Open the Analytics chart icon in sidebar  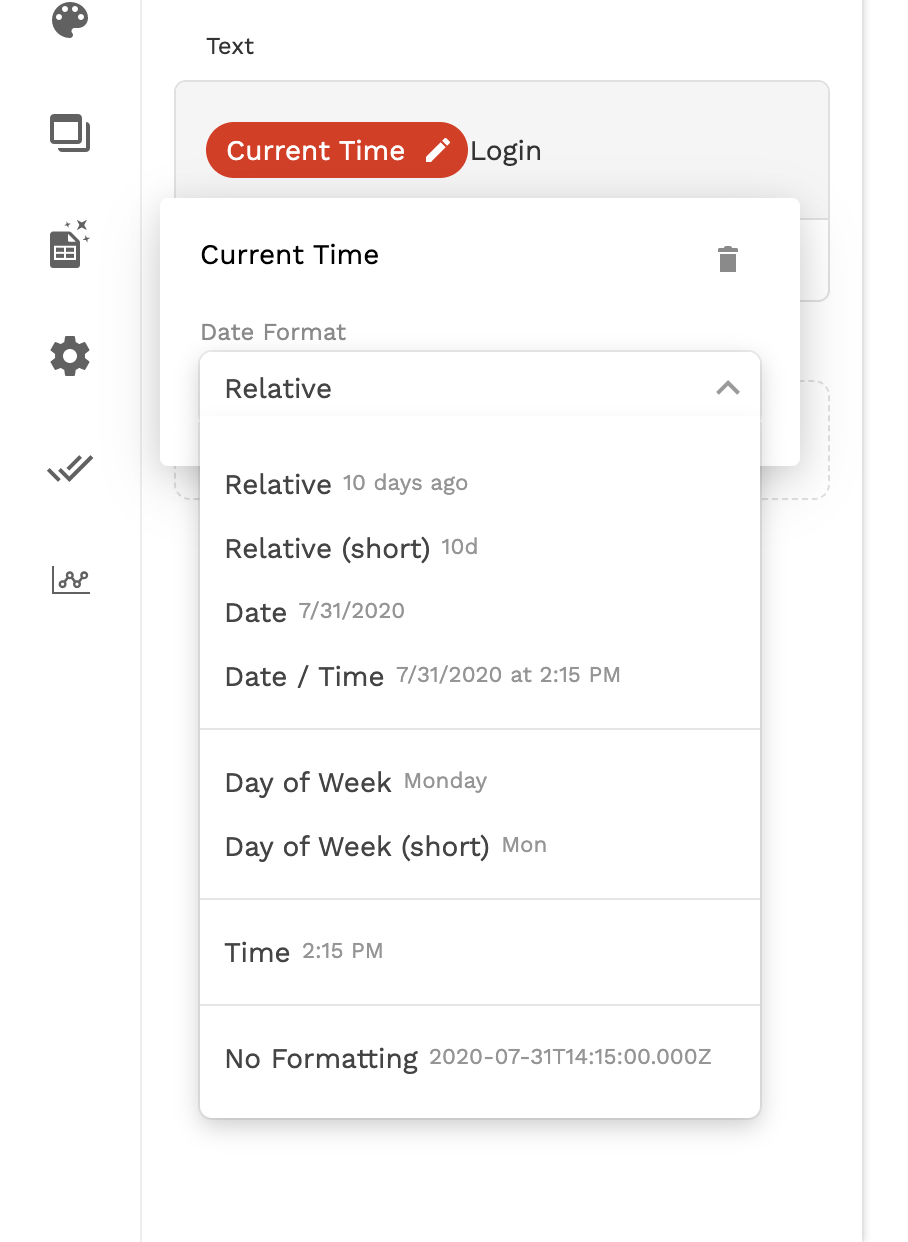pyautogui.click(x=70, y=580)
